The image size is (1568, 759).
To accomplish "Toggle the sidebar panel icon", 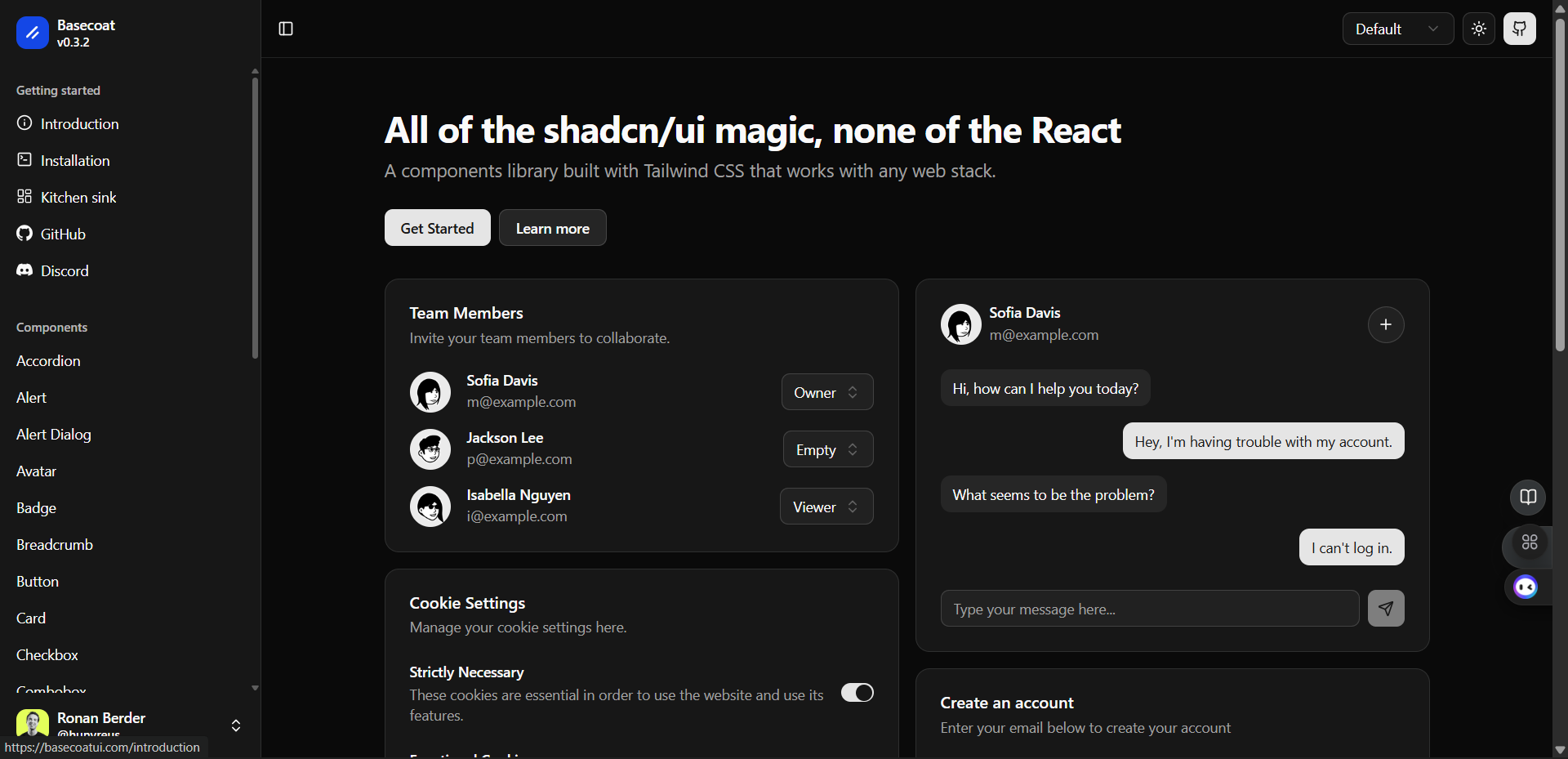I will pyautogui.click(x=285, y=29).
